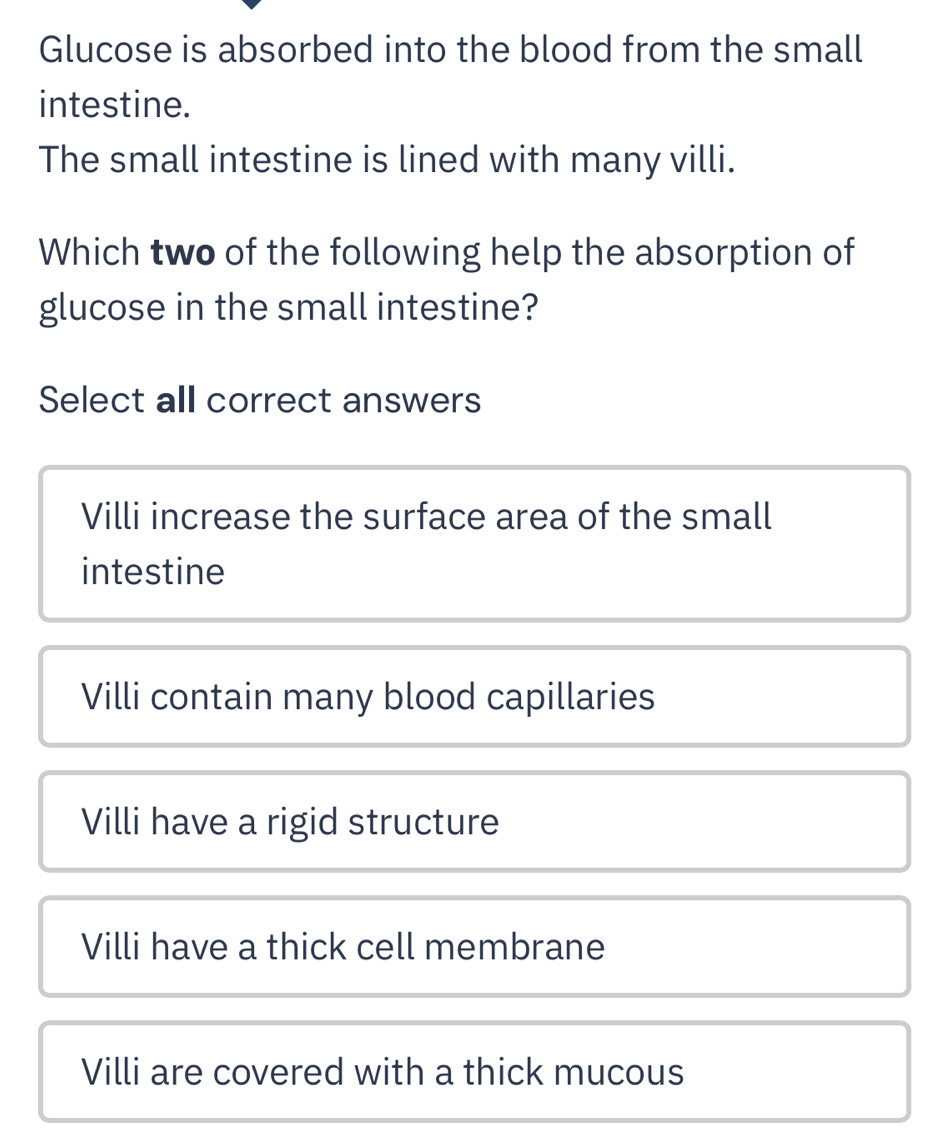Click the bold word "all" in the instruction

point(177,400)
